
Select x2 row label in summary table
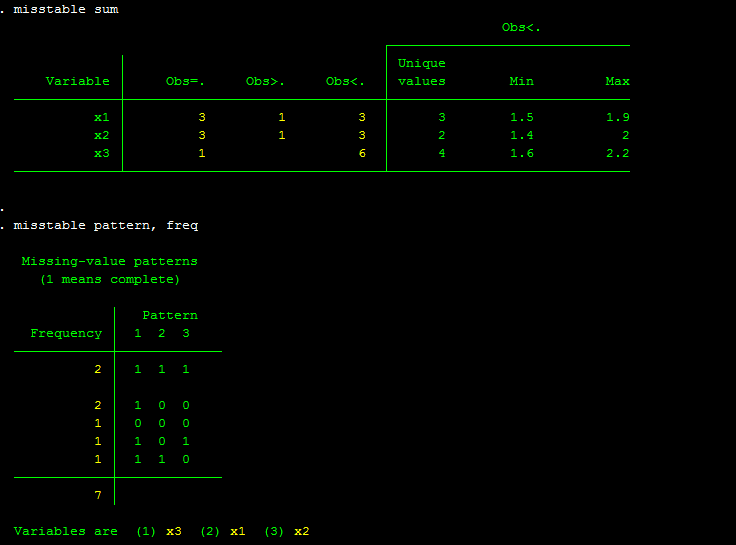click(x=101, y=135)
